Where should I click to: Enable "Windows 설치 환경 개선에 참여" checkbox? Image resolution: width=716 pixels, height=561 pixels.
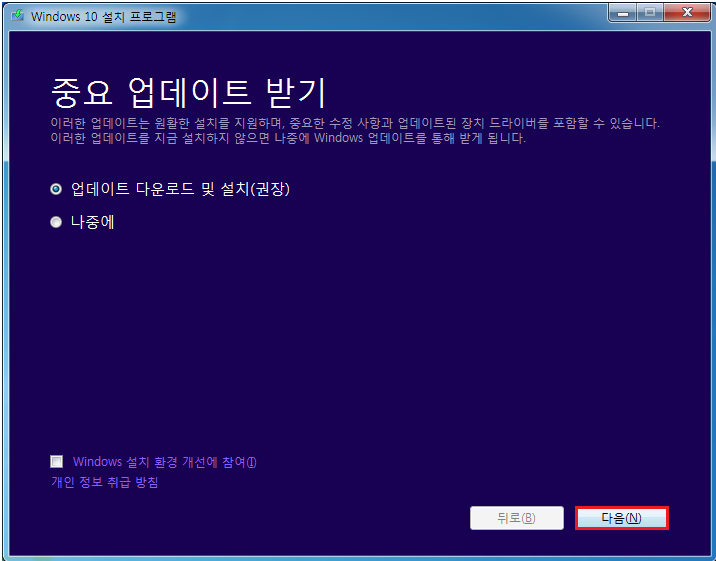pyautogui.click(x=57, y=461)
